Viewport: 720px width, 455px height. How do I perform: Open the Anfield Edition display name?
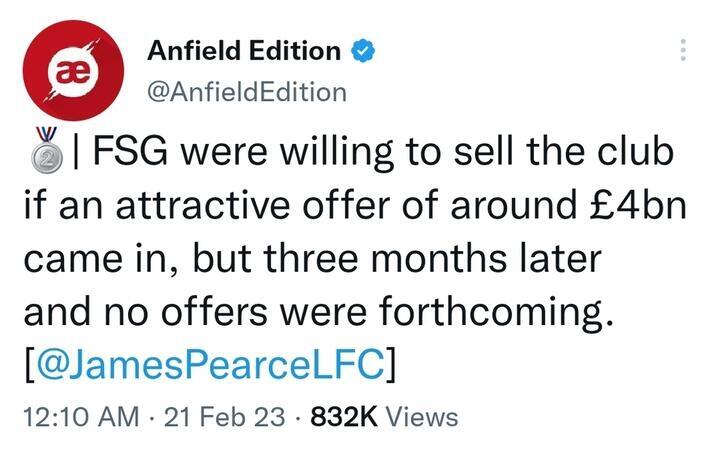click(x=244, y=50)
